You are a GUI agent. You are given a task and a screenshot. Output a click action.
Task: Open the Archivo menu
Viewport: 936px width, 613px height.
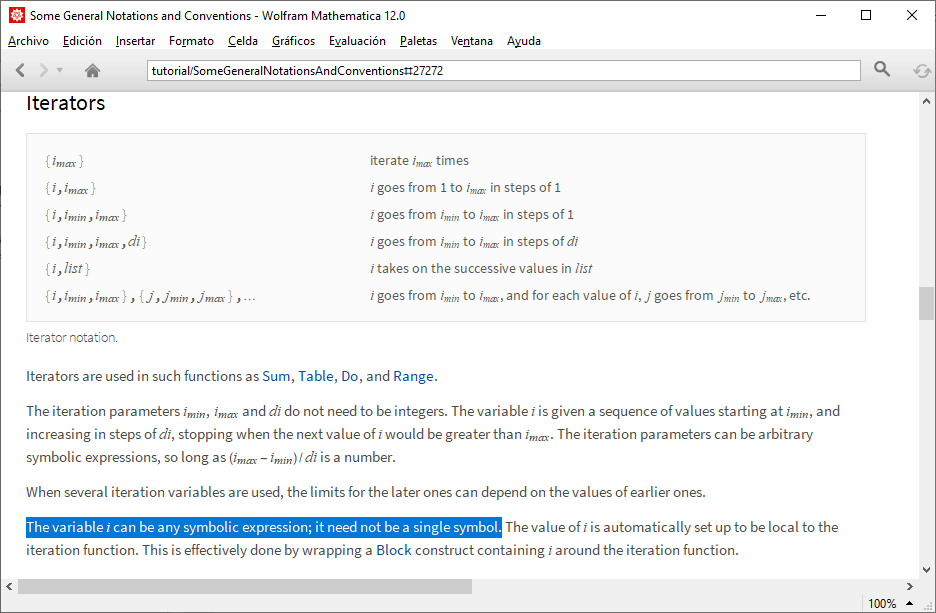point(28,41)
